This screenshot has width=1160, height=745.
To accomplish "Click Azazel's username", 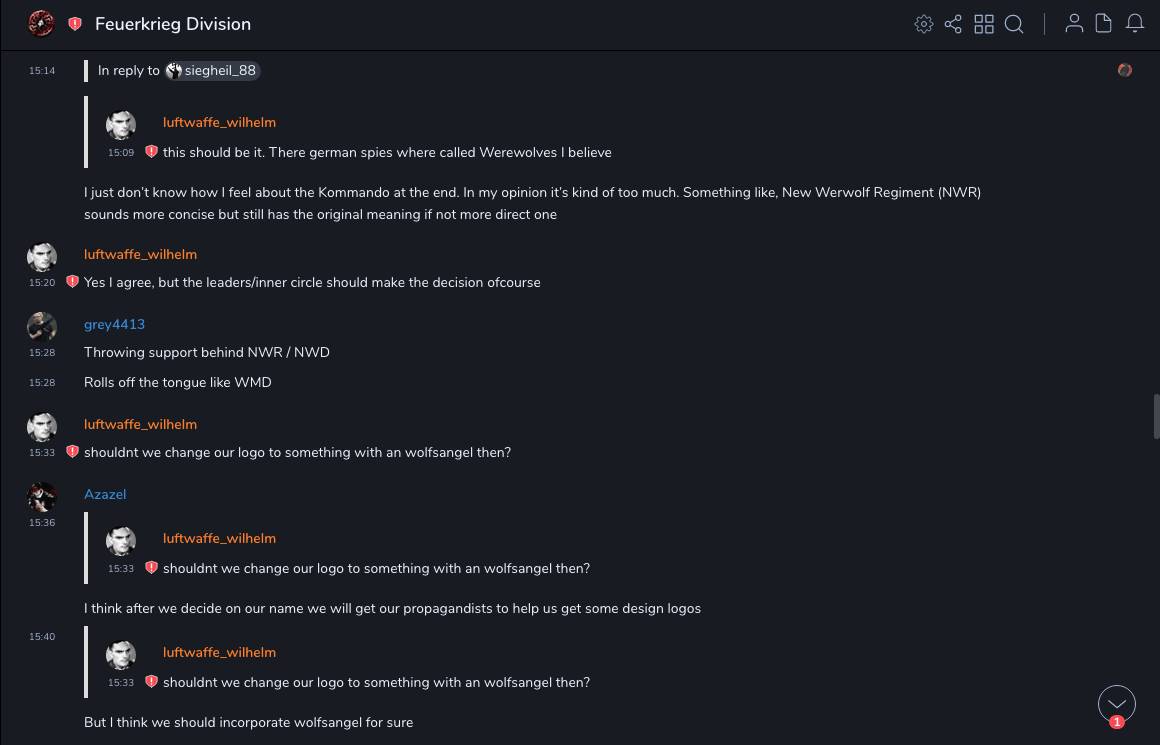I will pyautogui.click(x=105, y=494).
